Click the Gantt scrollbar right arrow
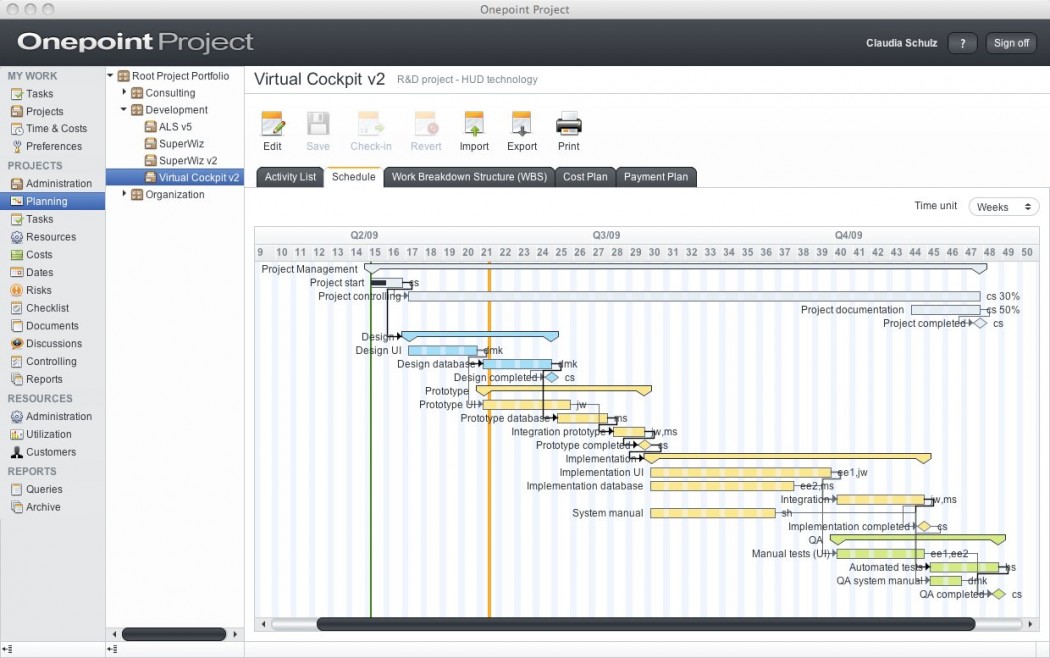This screenshot has height=658, width=1050. pyautogui.click(x=1030, y=624)
